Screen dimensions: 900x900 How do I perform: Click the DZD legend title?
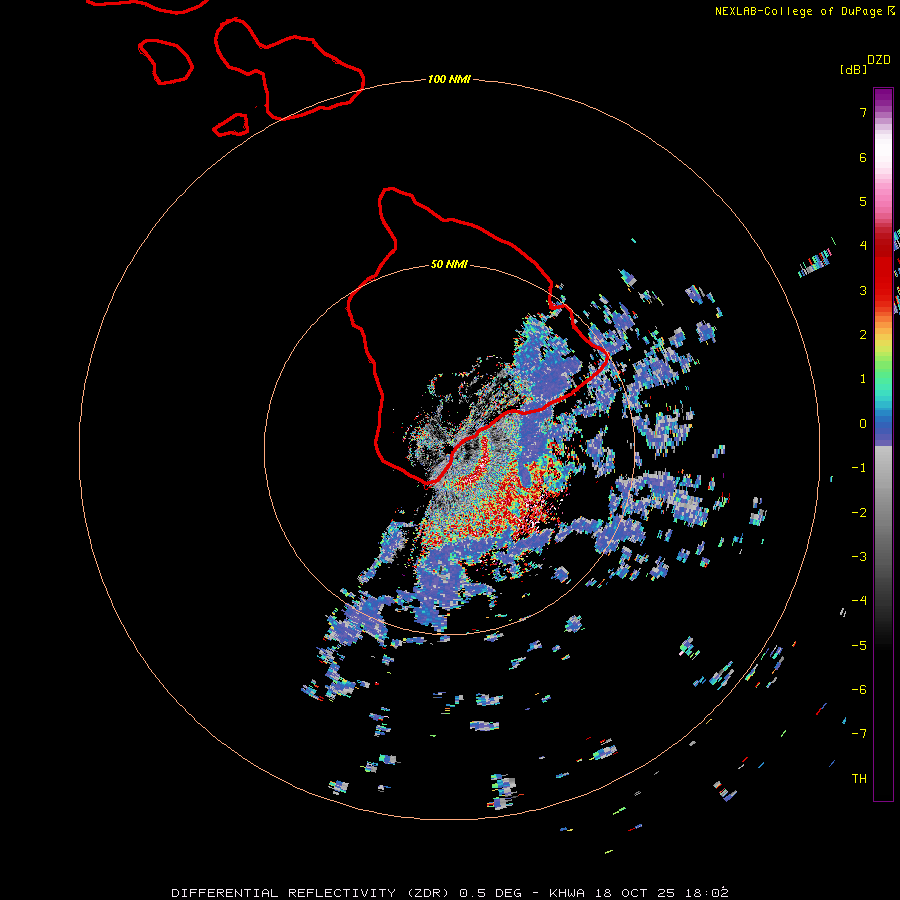pyautogui.click(x=879, y=60)
